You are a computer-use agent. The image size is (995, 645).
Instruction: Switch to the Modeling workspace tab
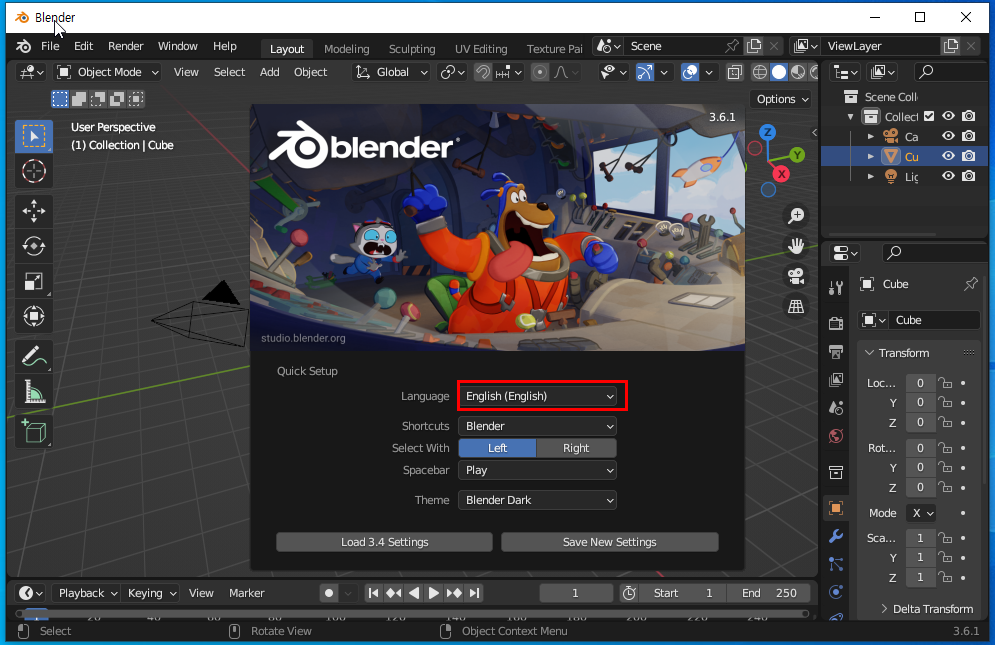346,49
